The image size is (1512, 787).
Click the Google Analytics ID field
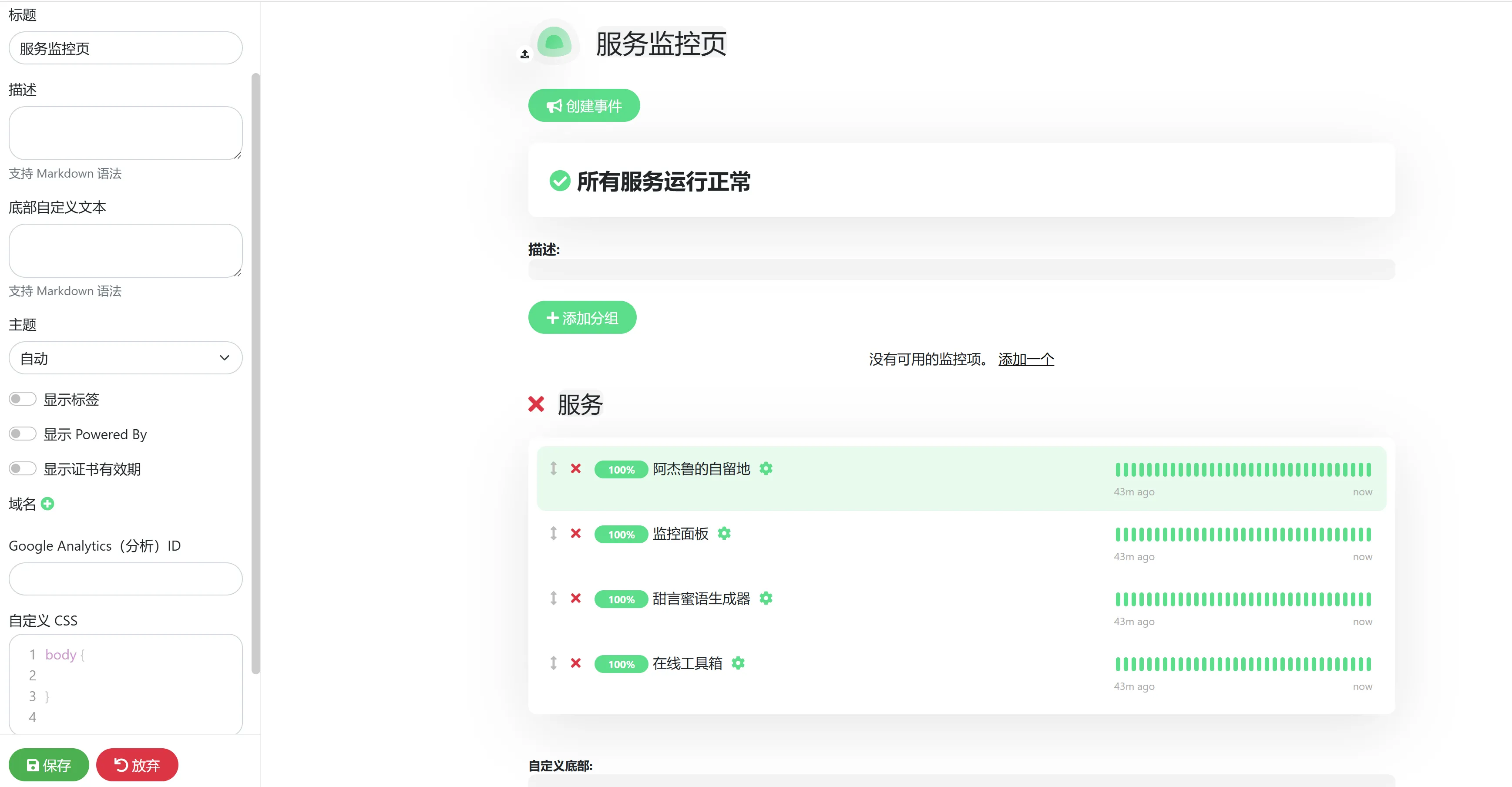coord(125,578)
